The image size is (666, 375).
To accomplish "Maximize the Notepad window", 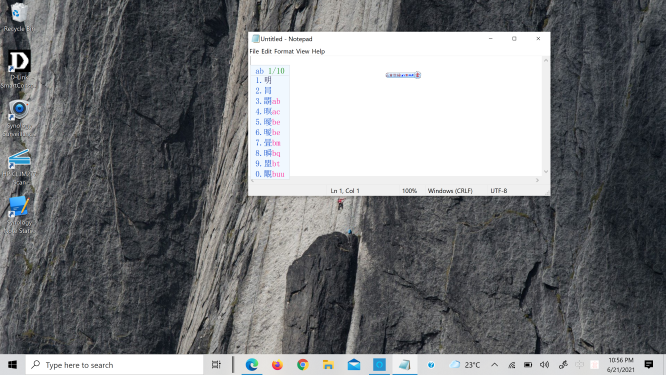I will click(x=514, y=39).
